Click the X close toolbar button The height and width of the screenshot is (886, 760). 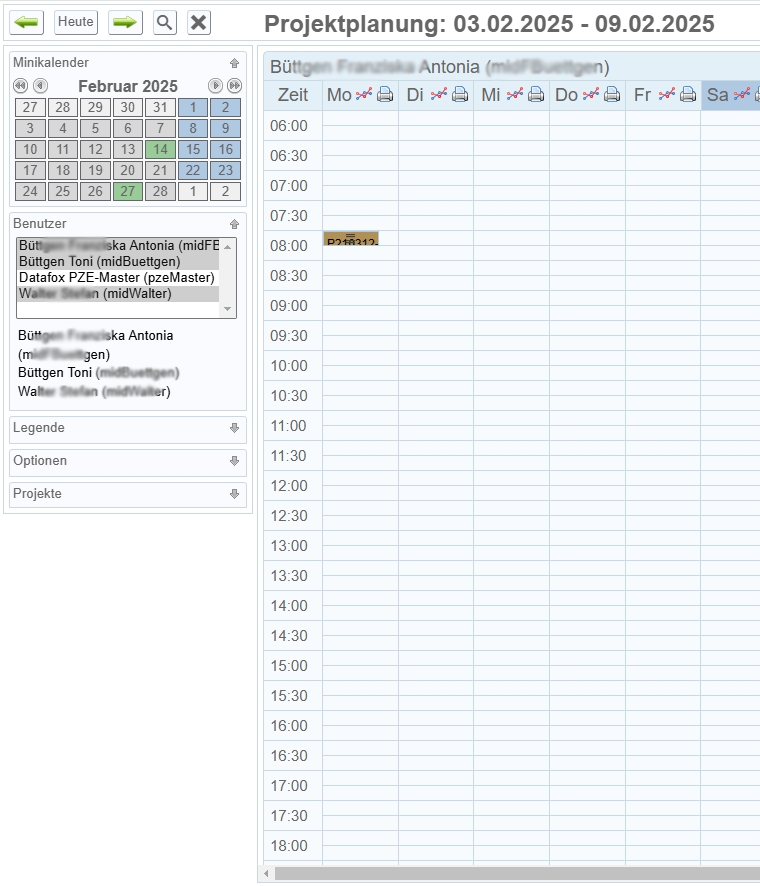[199, 23]
